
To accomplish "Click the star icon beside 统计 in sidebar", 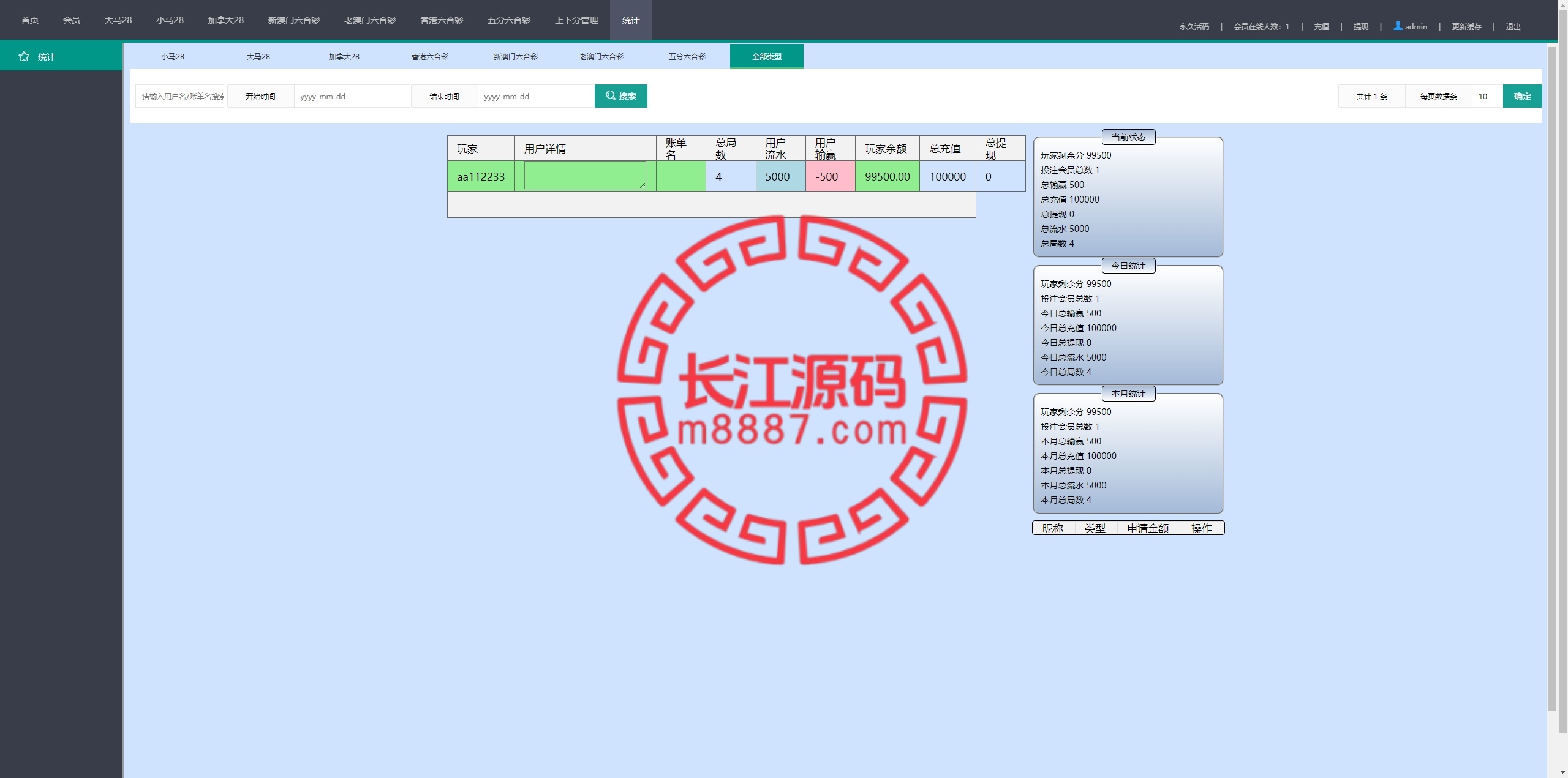I will point(24,56).
